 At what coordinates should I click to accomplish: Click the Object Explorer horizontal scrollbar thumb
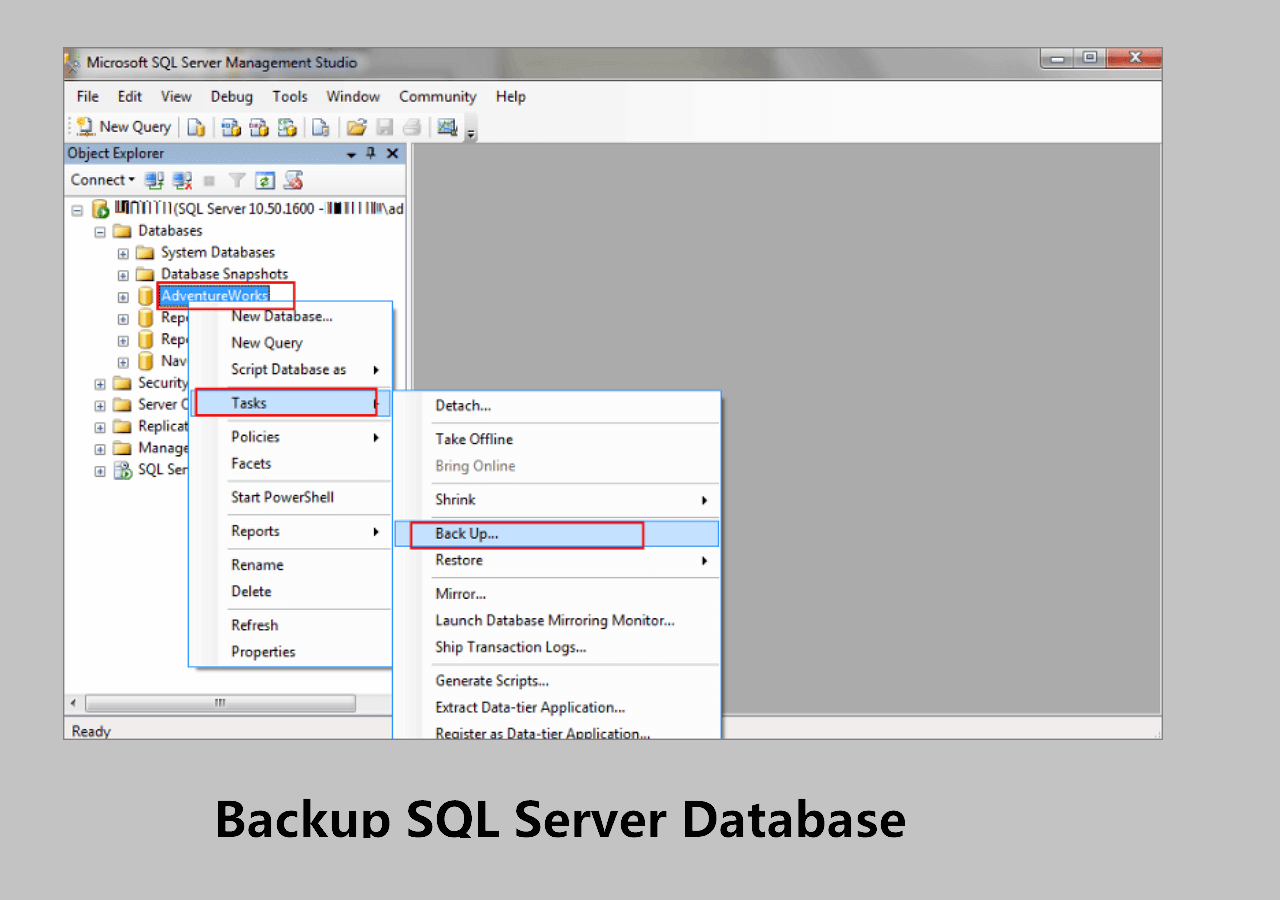point(220,703)
